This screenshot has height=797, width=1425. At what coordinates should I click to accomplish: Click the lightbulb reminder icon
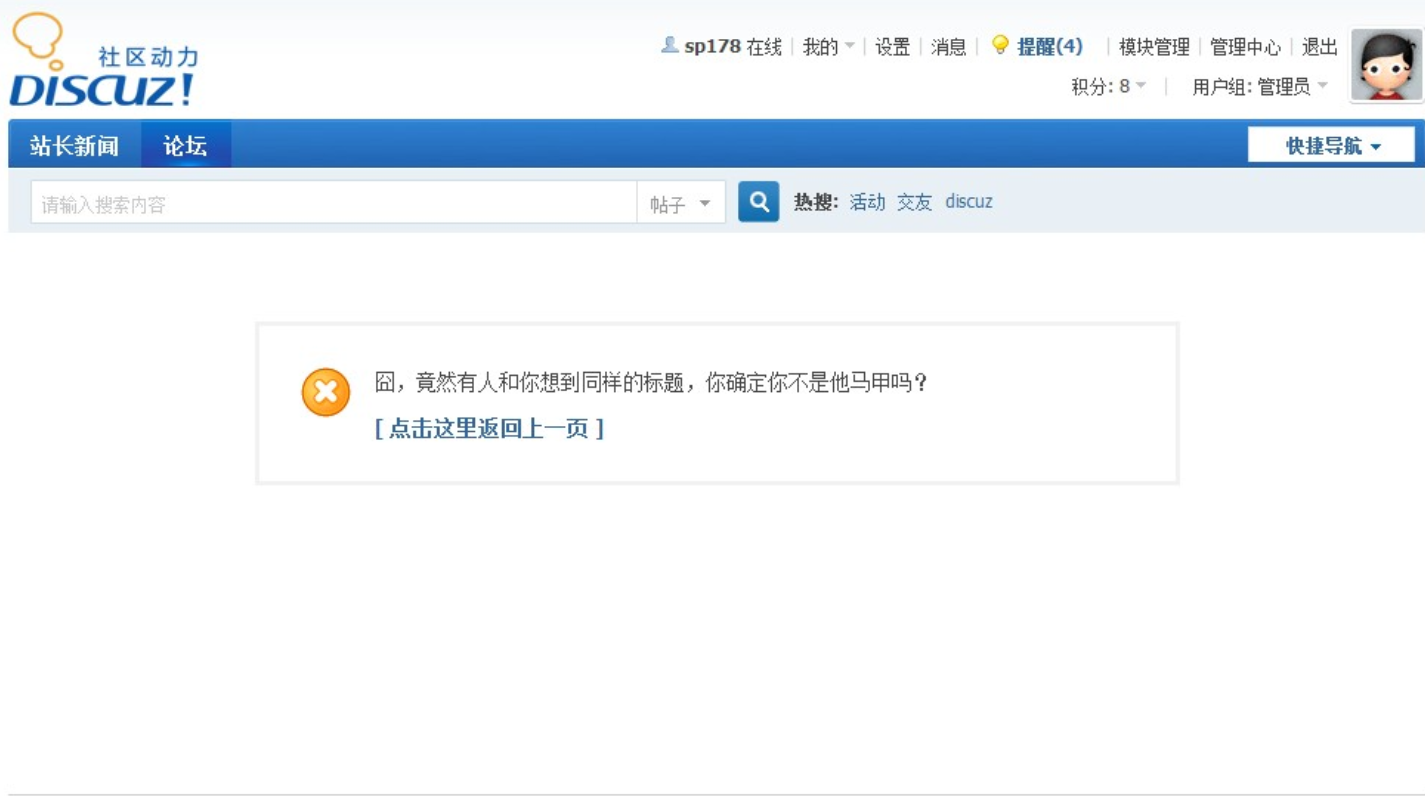pos(999,45)
